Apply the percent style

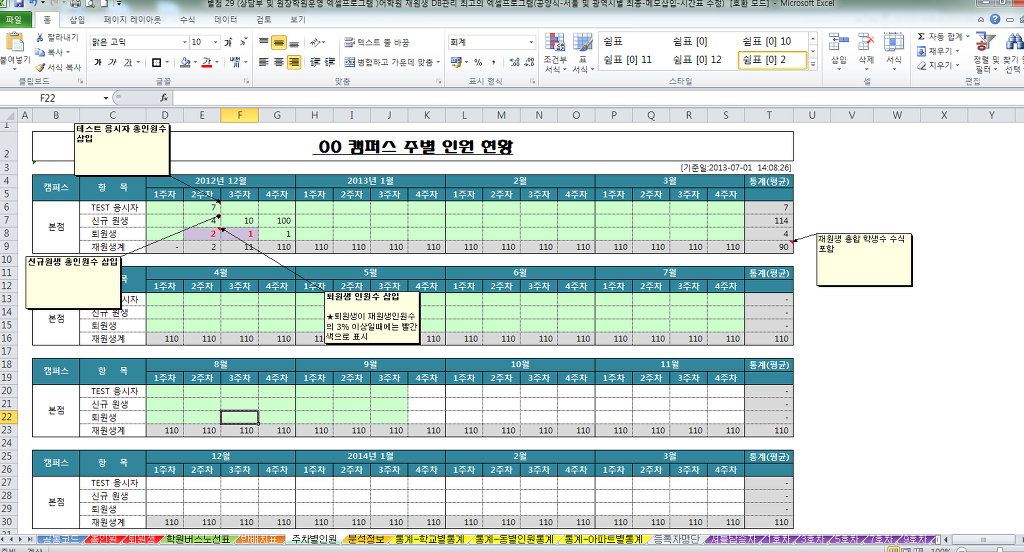pyautogui.click(x=478, y=62)
